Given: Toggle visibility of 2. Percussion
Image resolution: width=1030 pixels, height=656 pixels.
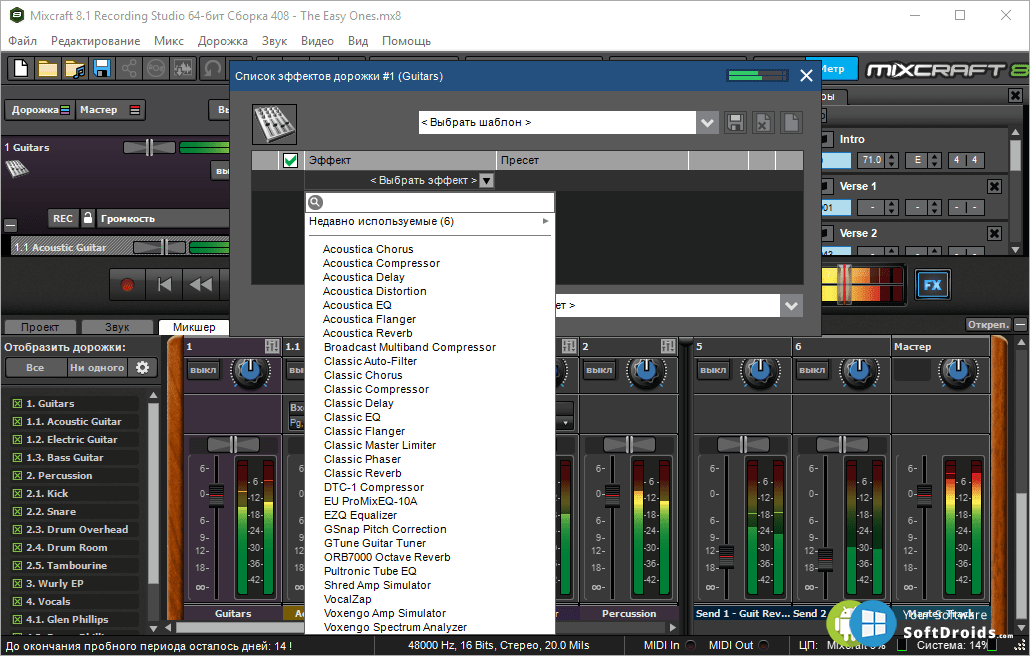Looking at the screenshot, I should 17,475.
